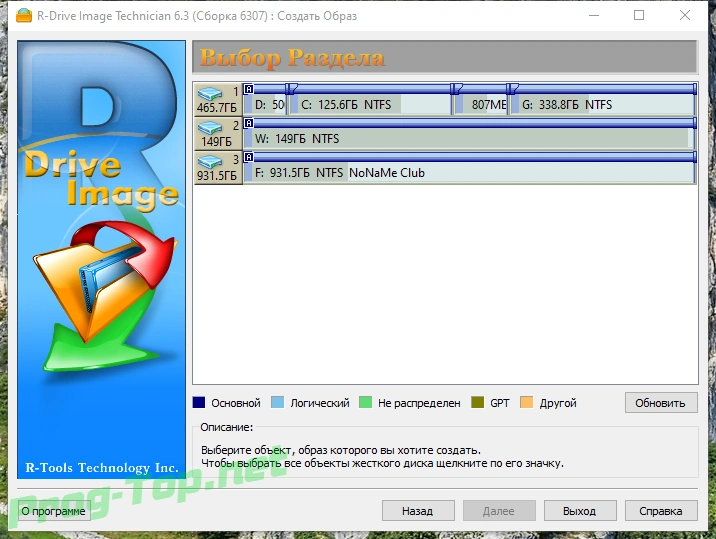Click the Выбор Раздела header text
Viewport: 716px width, 539px height.
(292, 58)
